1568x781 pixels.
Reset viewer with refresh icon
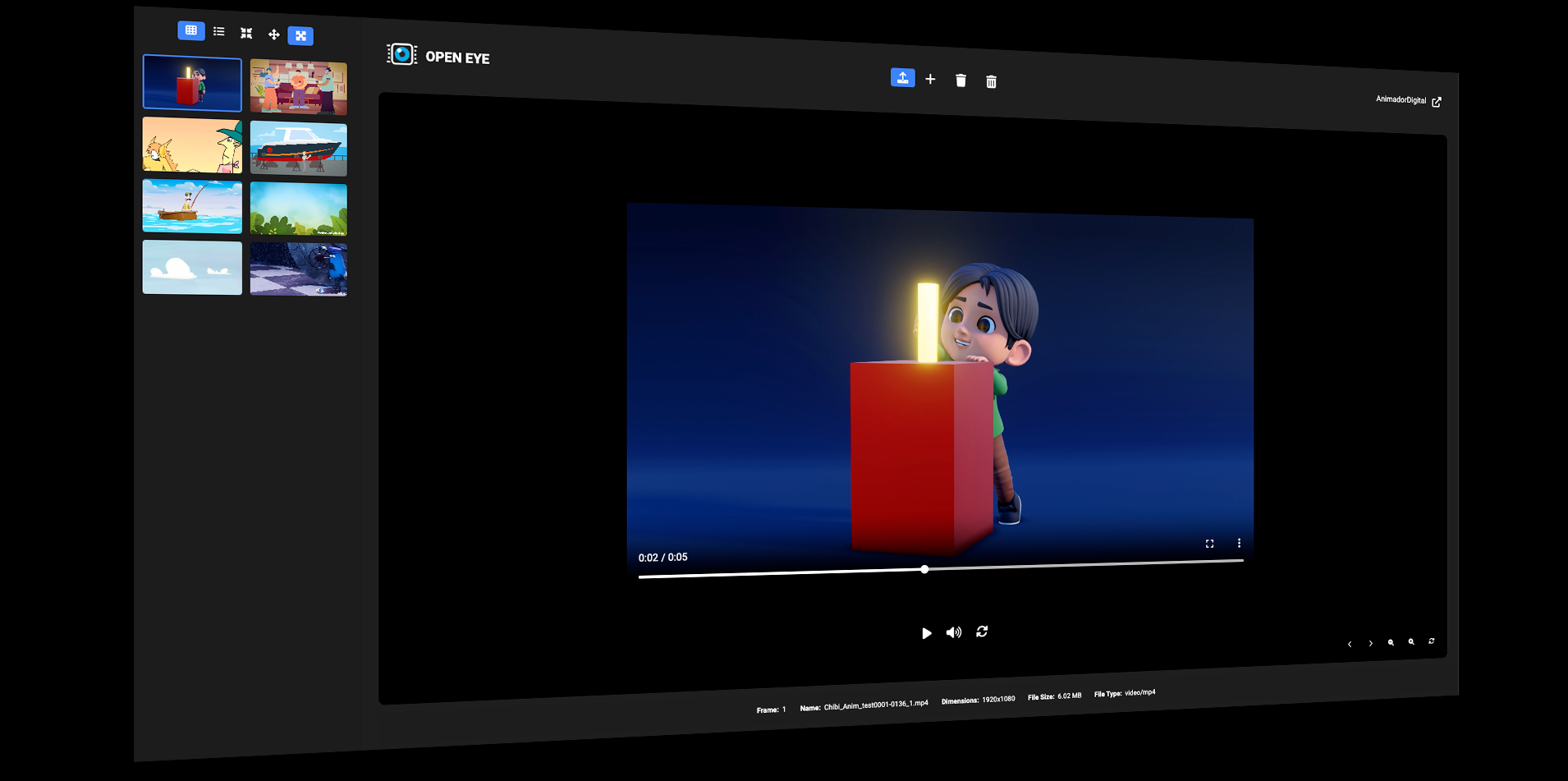coord(1432,641)
